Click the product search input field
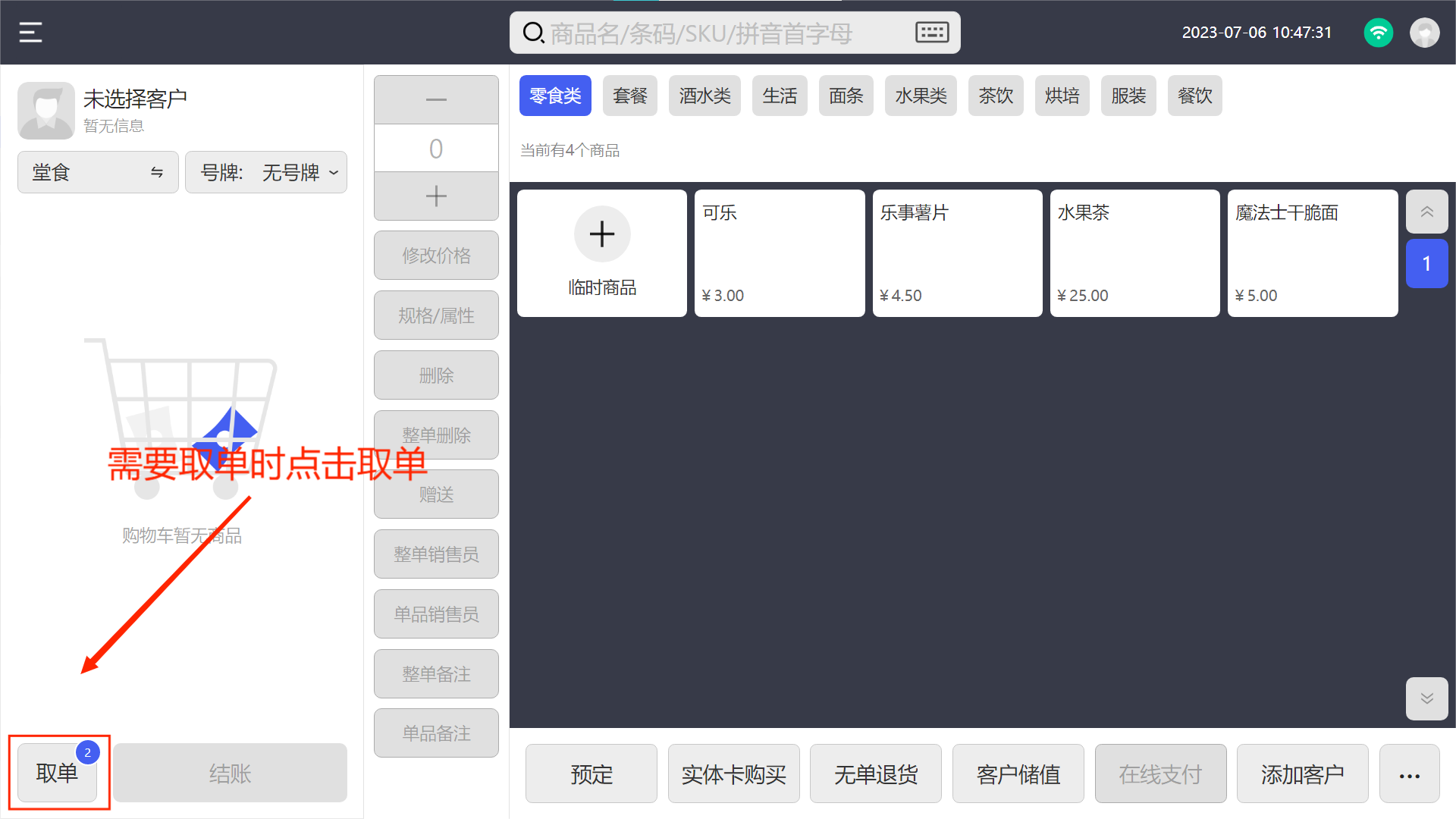 [701, 33]
